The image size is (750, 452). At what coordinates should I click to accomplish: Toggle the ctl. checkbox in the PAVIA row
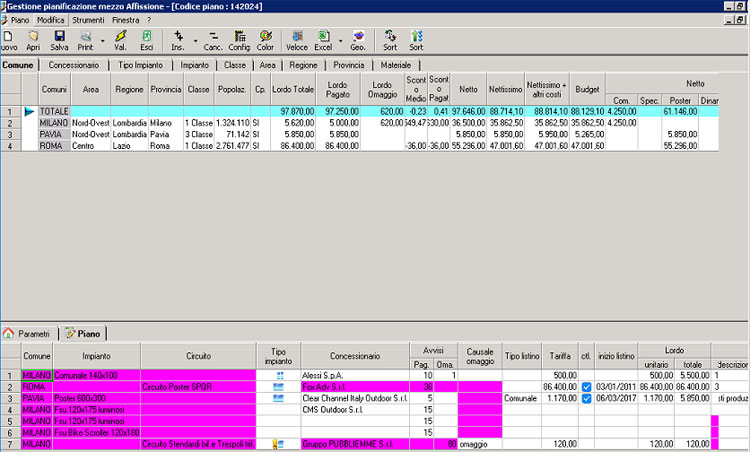(587, 397)
